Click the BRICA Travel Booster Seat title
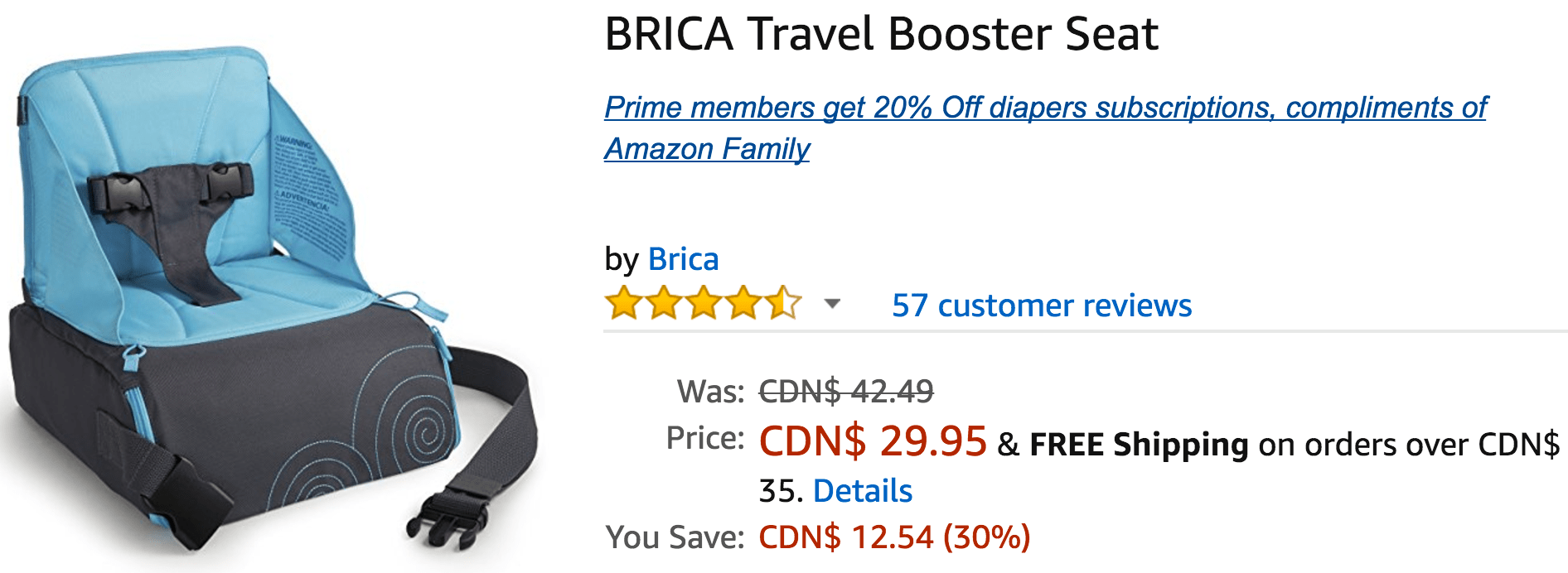Image resolution: width=1568 pixels, height=573 pixels. pyautogui.click(x=881, y=35)
